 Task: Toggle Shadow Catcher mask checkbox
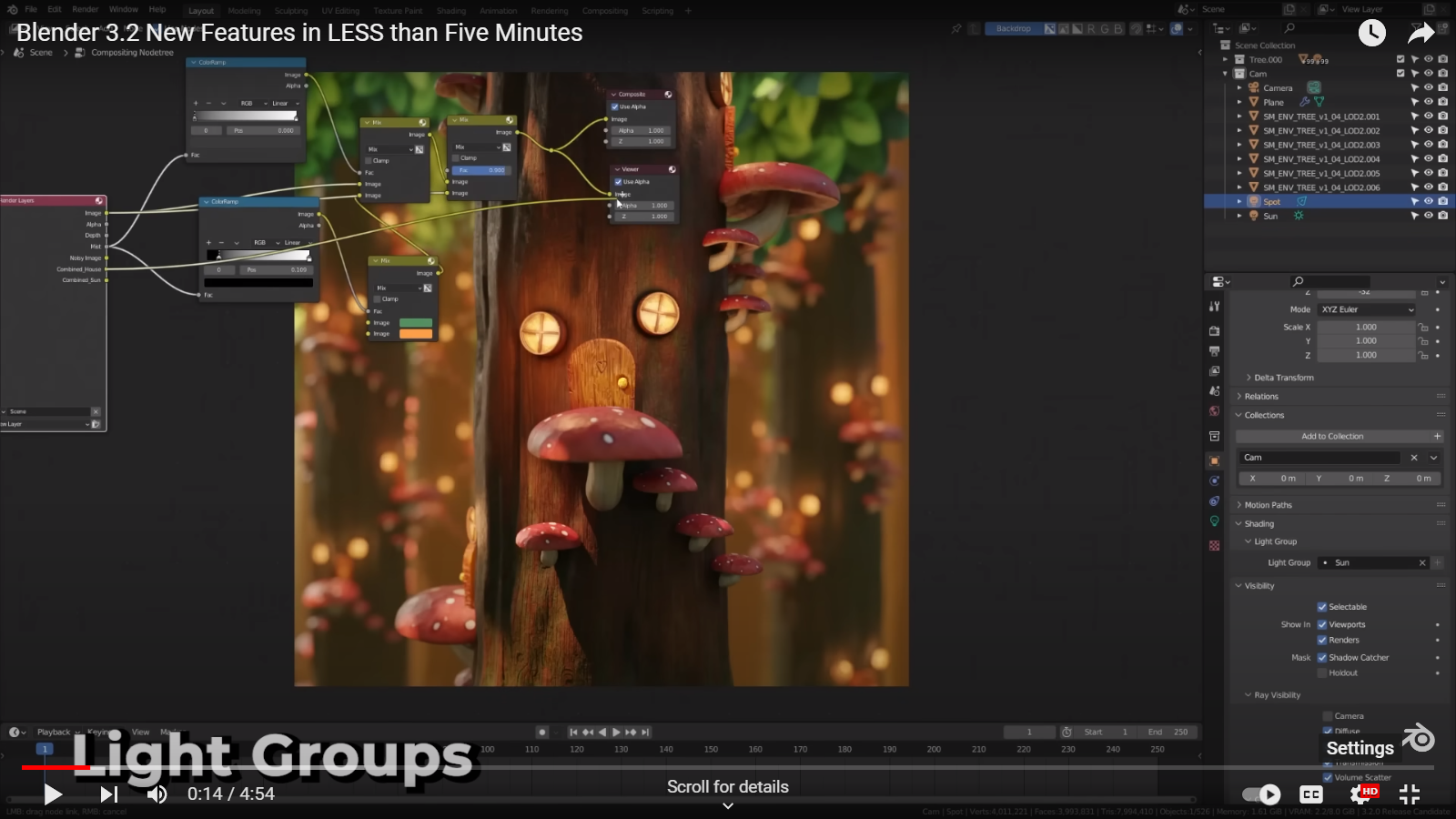click(1322, 657)
